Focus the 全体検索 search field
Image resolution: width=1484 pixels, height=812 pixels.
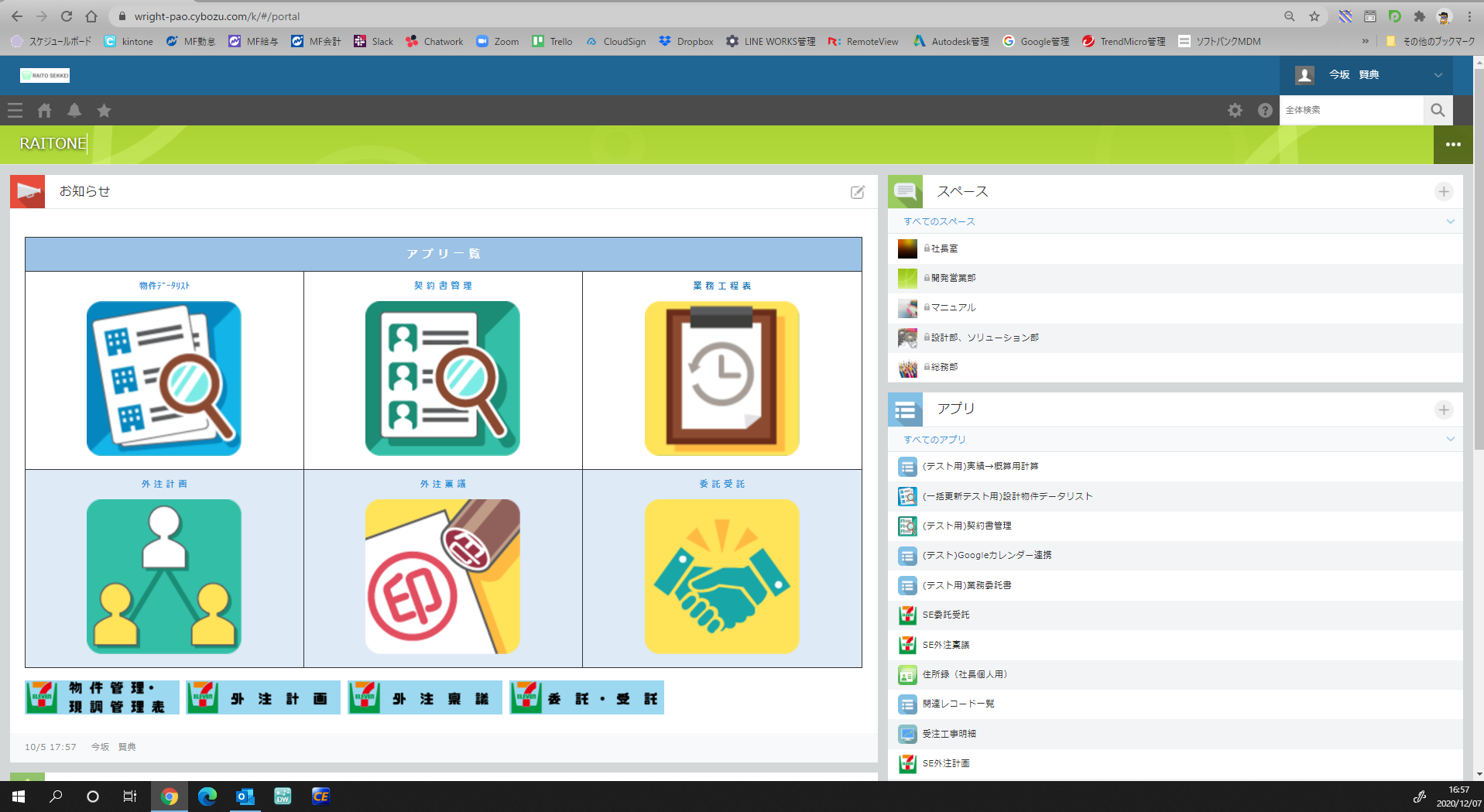(x=1351, y=110)
